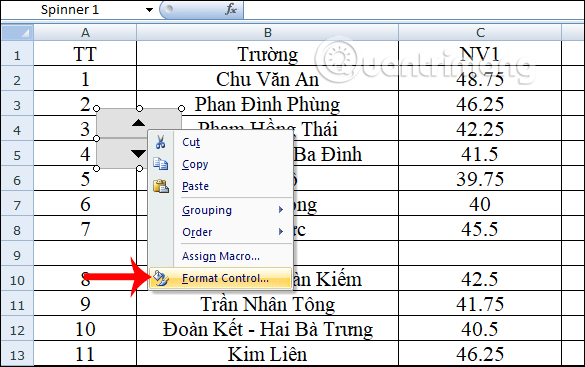Image resolution: width=585 pixels, height=367 pixels.
Task: Choose Copy from the context menu
Action: 220,164
